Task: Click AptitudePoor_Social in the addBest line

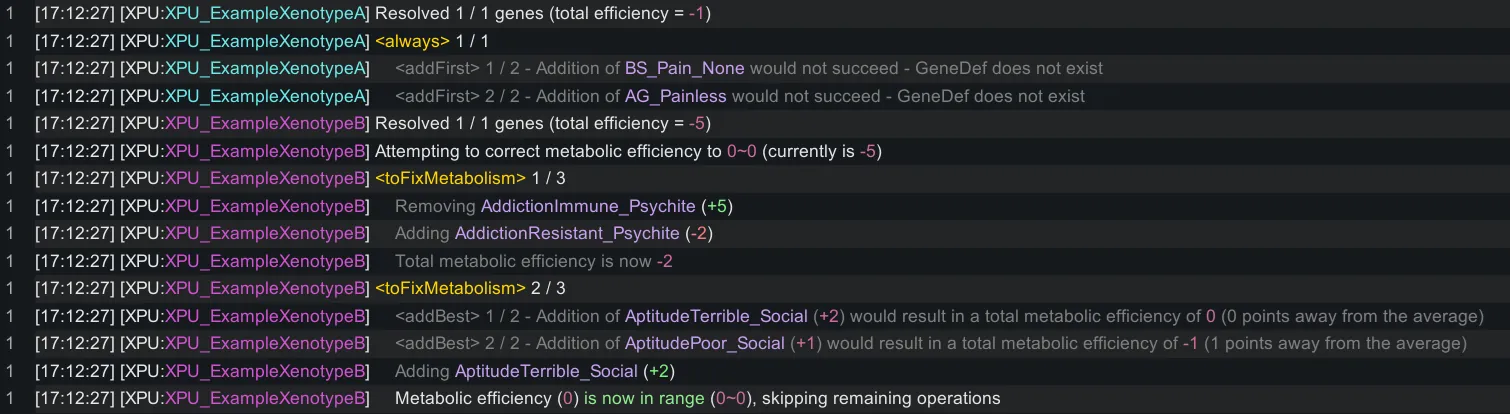Action: tap(704, 344)
